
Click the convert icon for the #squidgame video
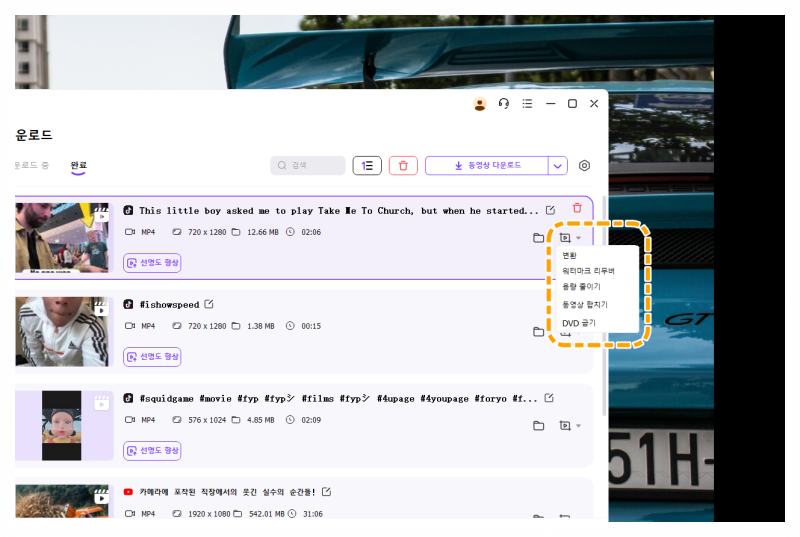(565, 425)
